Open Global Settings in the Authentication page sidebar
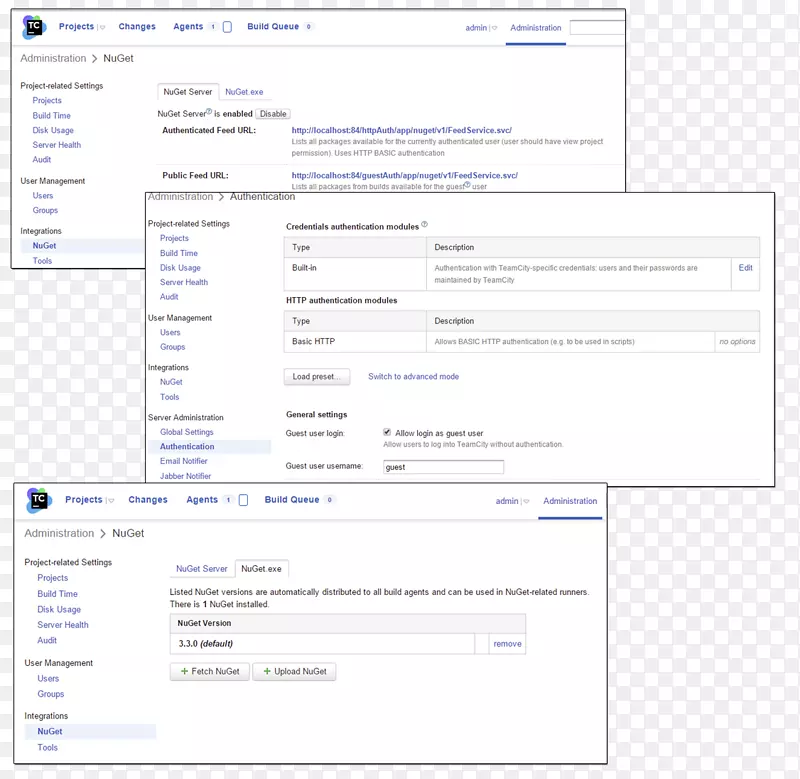The width and height of the screenshot is (800, 779). click(x=187, y=432)
